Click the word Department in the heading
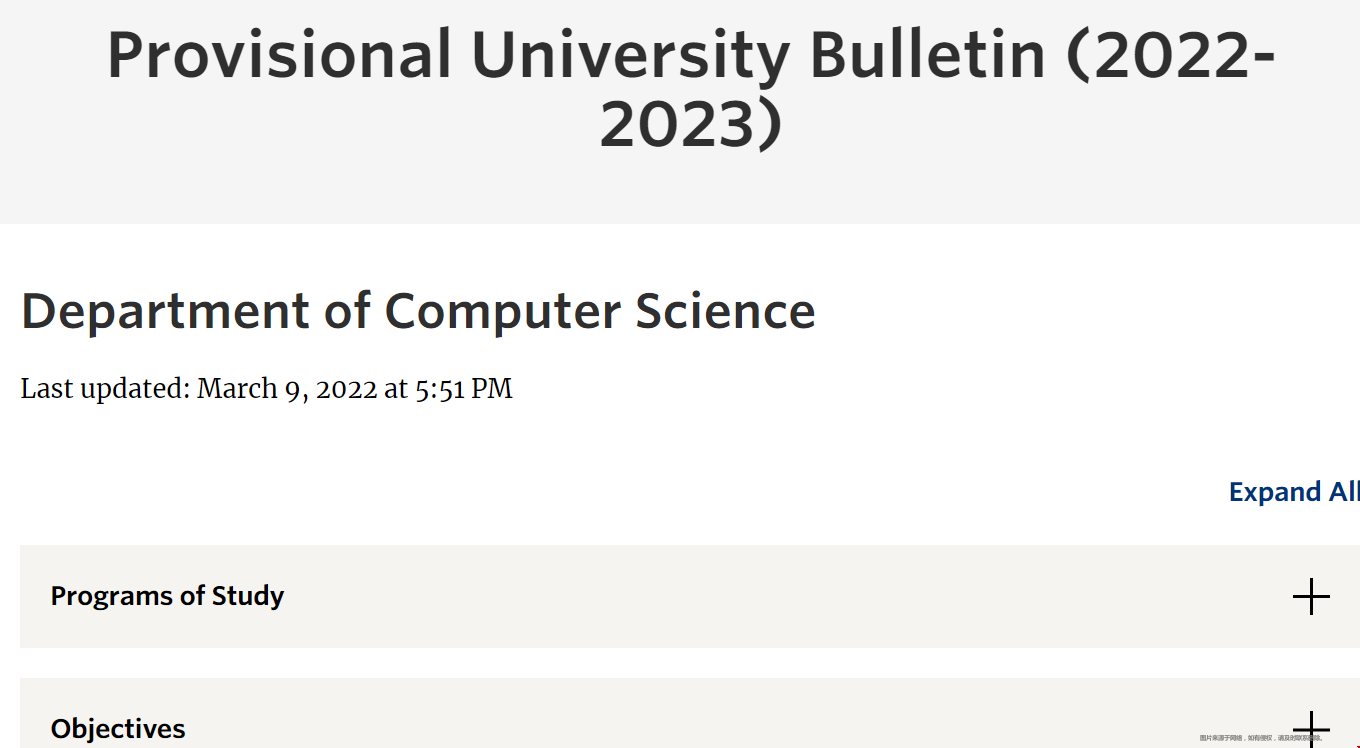1360x748 pixels. pos(166,311)
